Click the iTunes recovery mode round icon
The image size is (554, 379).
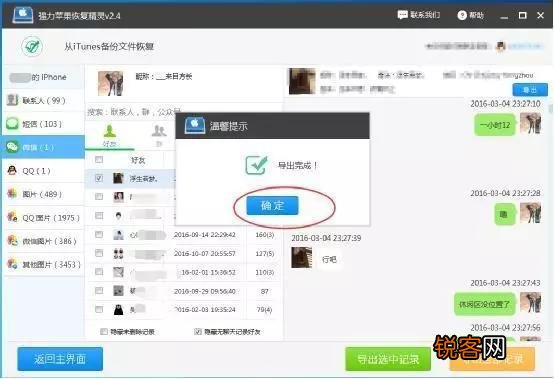click(32, 46)
